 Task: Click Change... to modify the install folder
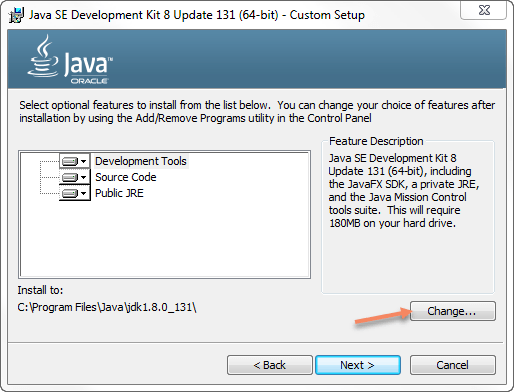[453, 311]
